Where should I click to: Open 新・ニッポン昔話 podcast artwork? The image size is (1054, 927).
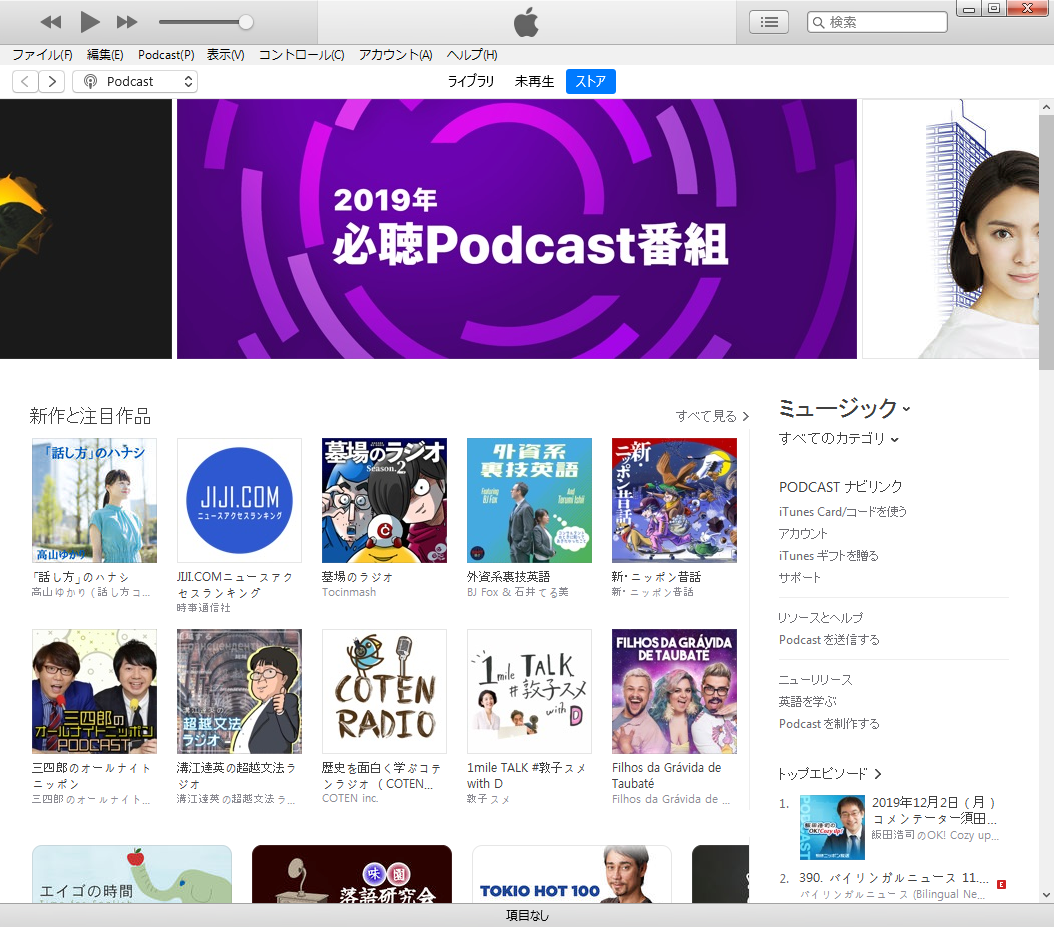(674, 500)
